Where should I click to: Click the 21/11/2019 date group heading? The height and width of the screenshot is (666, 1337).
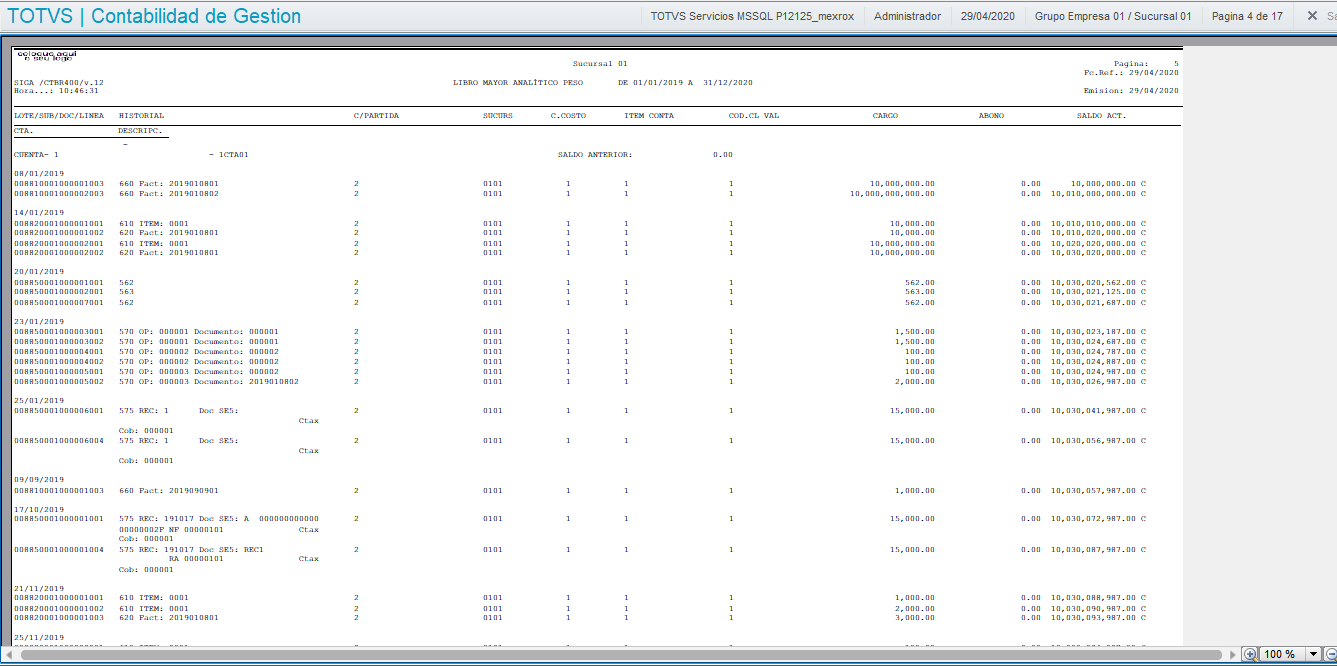click(x=39, y=588)
